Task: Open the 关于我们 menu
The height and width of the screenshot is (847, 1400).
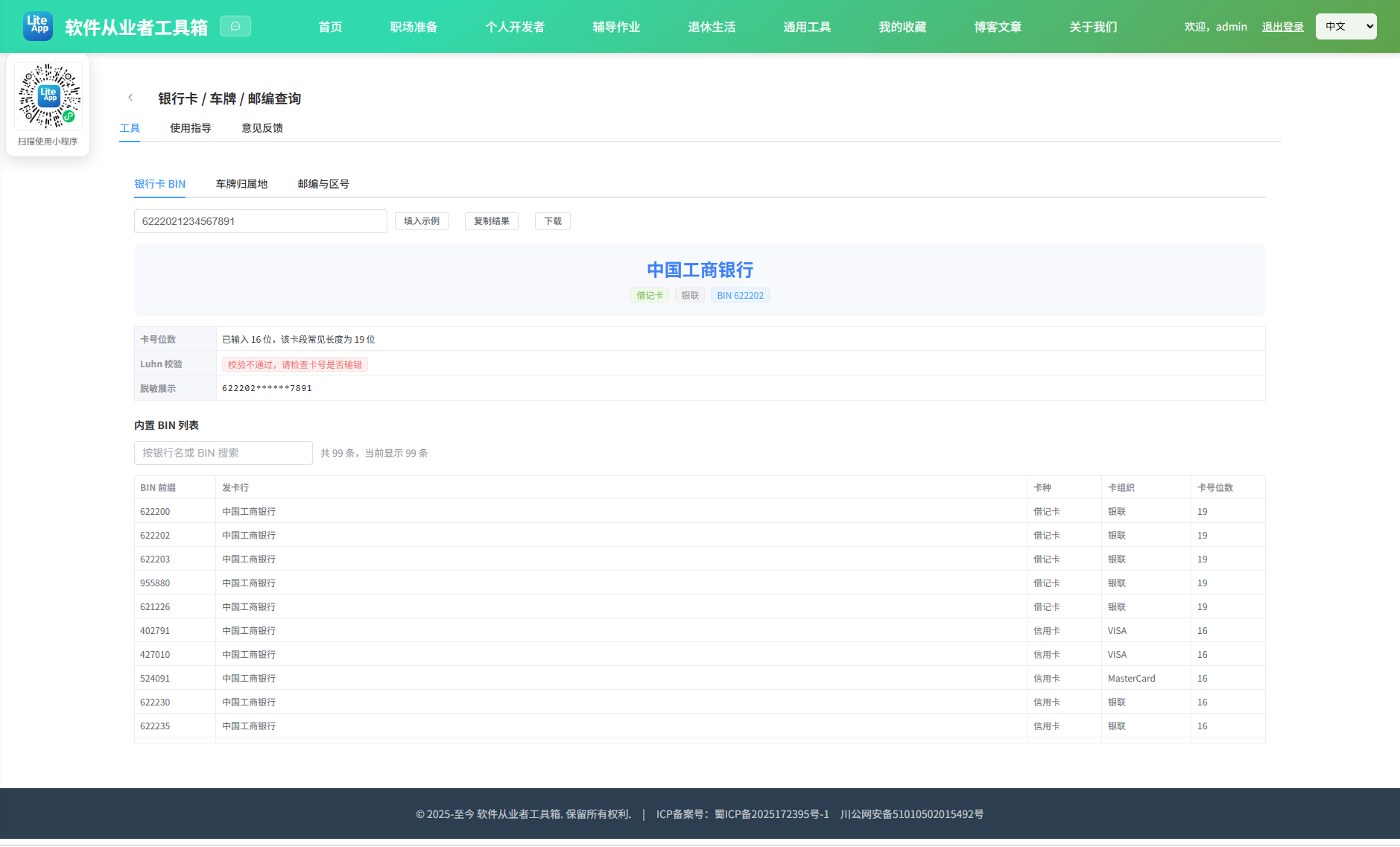Action: [x=1093, y=27]
